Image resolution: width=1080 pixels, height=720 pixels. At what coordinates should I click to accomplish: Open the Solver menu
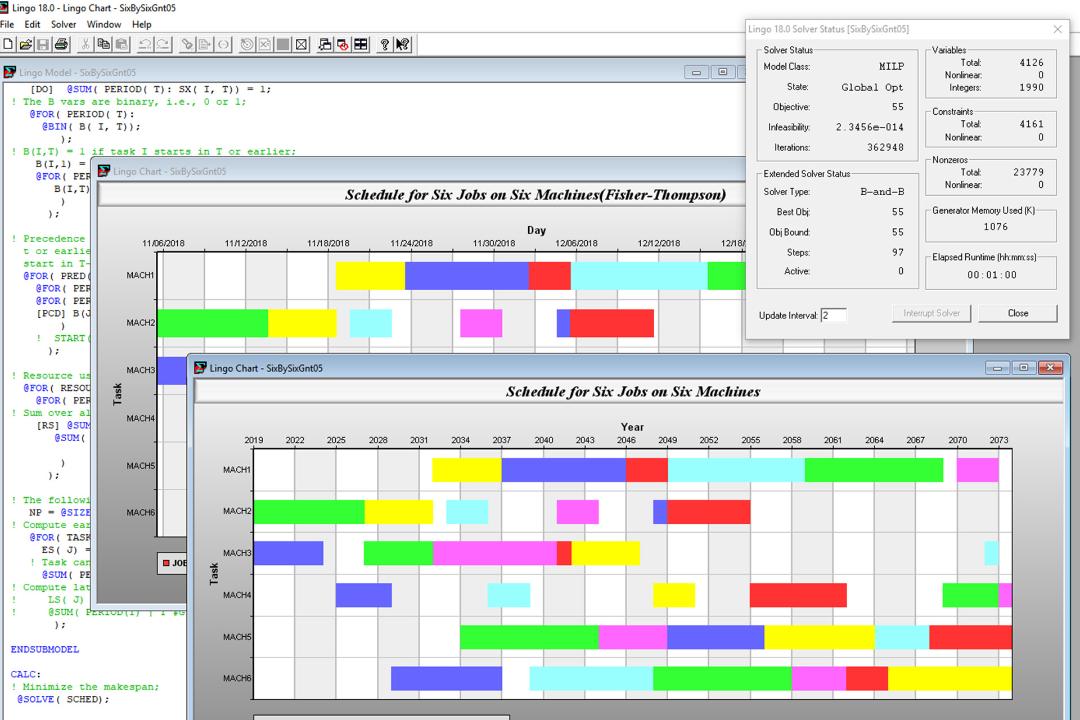coord(63,24)
